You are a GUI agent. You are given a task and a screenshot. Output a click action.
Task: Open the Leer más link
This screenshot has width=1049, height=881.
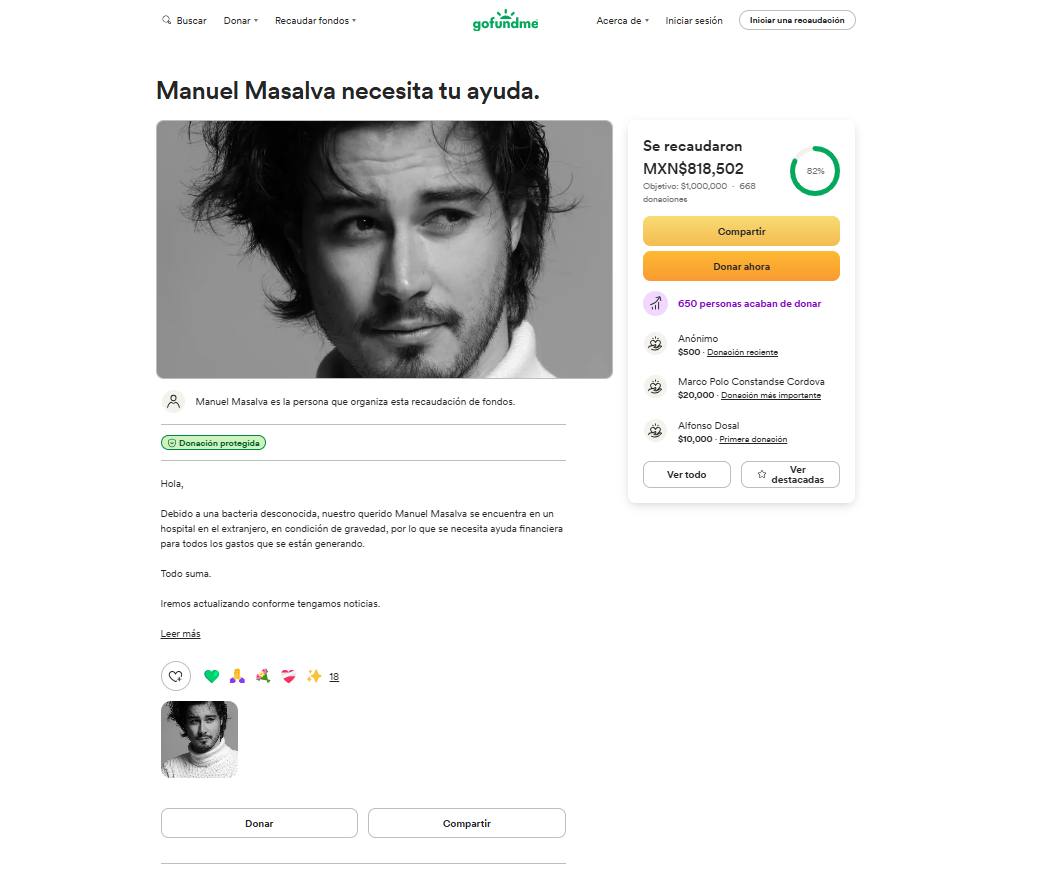[x=181, y=633]
